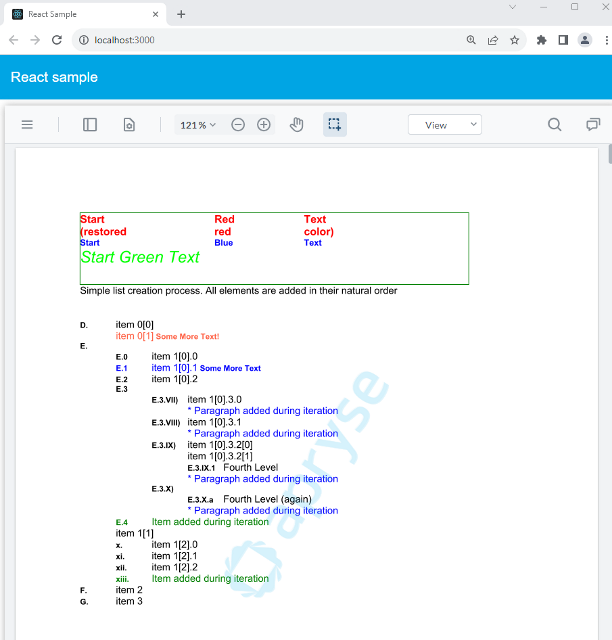Share this page icon
The height and width of the screenshot is (640, 612).
(x=493, y=40)
